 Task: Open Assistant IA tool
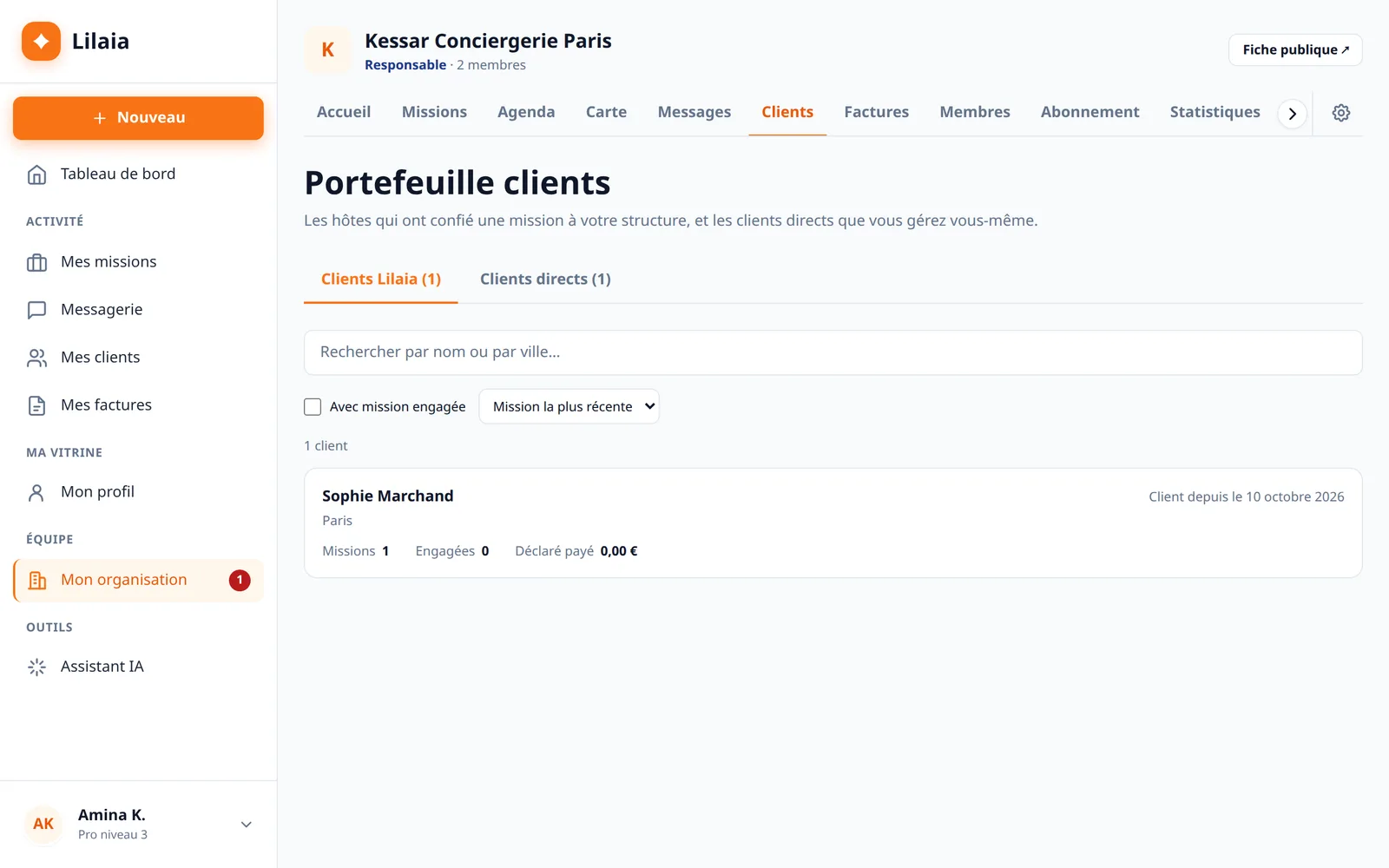(x=138, y=667)
